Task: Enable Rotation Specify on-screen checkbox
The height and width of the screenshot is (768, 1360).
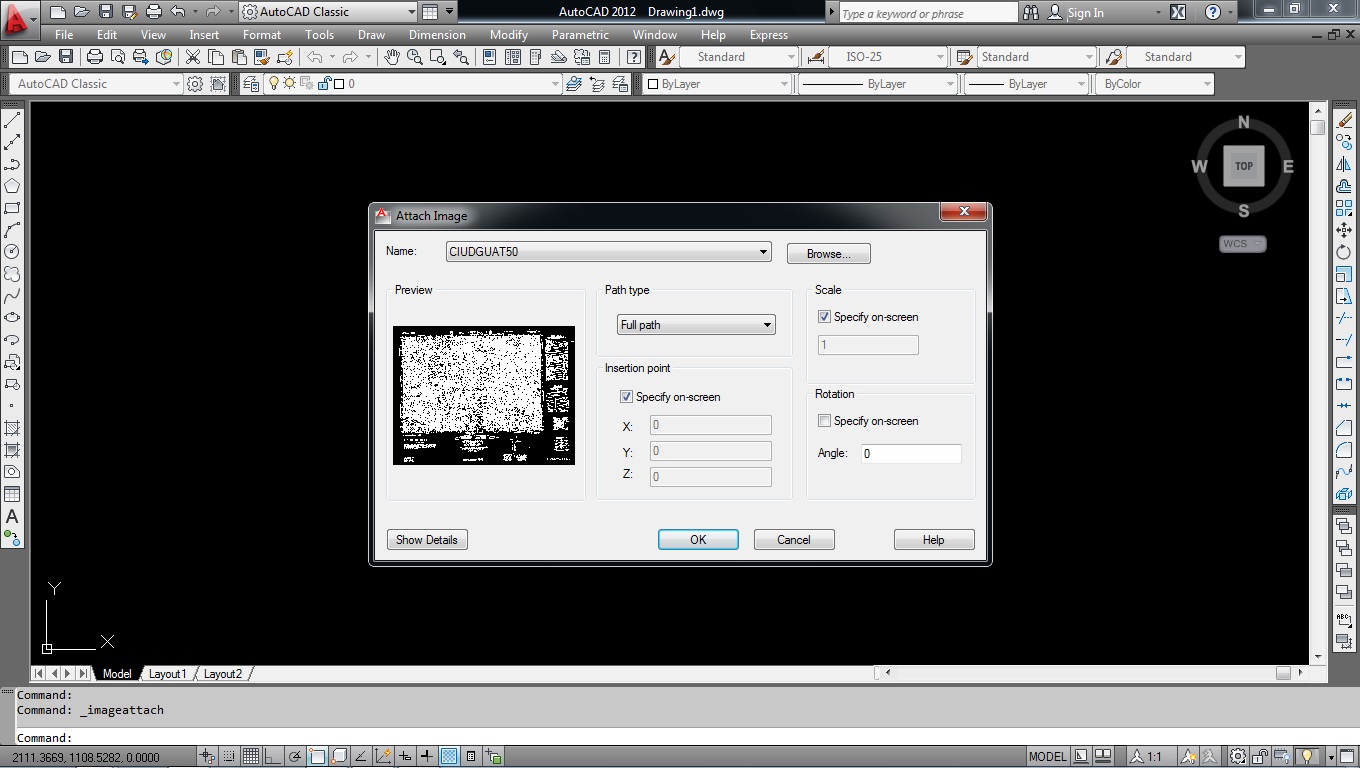Action: point(824,421)
